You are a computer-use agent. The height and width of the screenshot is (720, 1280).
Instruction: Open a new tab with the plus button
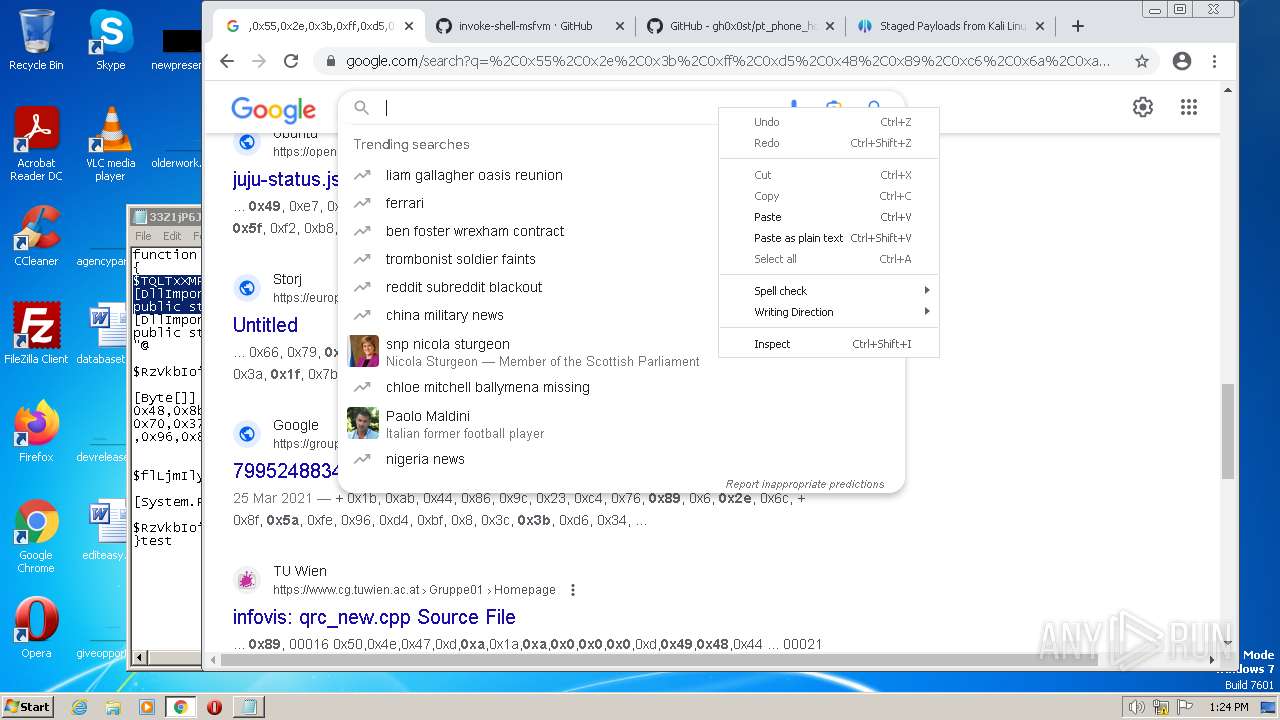pyautogui.click(x=1078, y=26)
